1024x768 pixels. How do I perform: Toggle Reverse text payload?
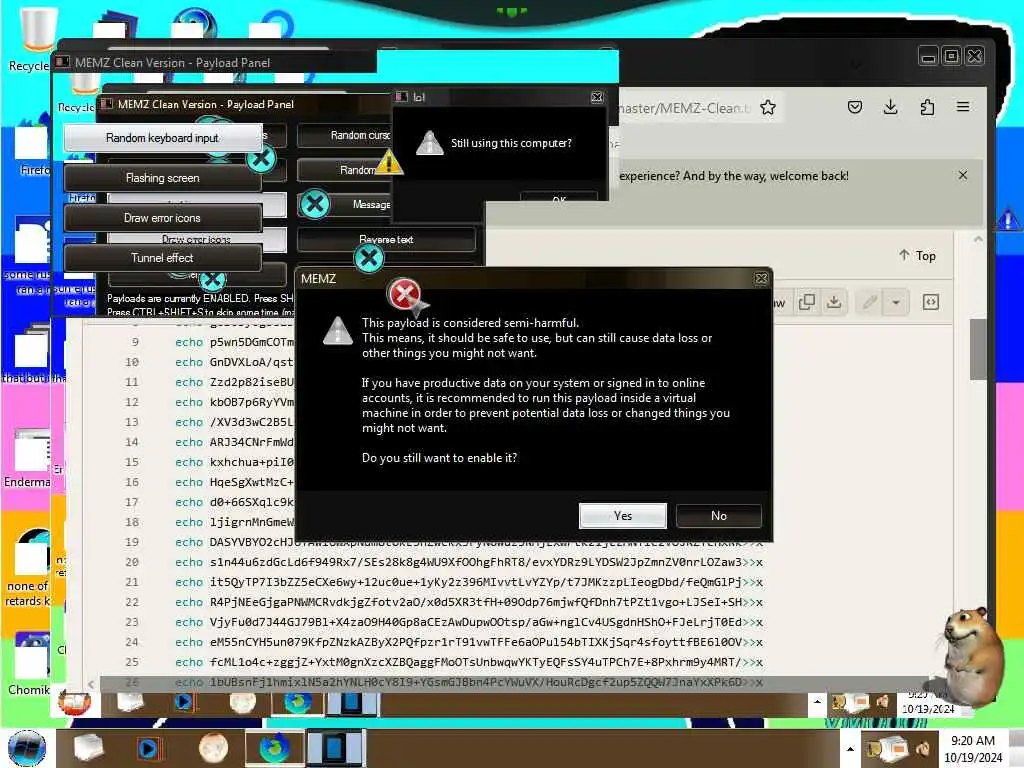[x=386, y=240]
